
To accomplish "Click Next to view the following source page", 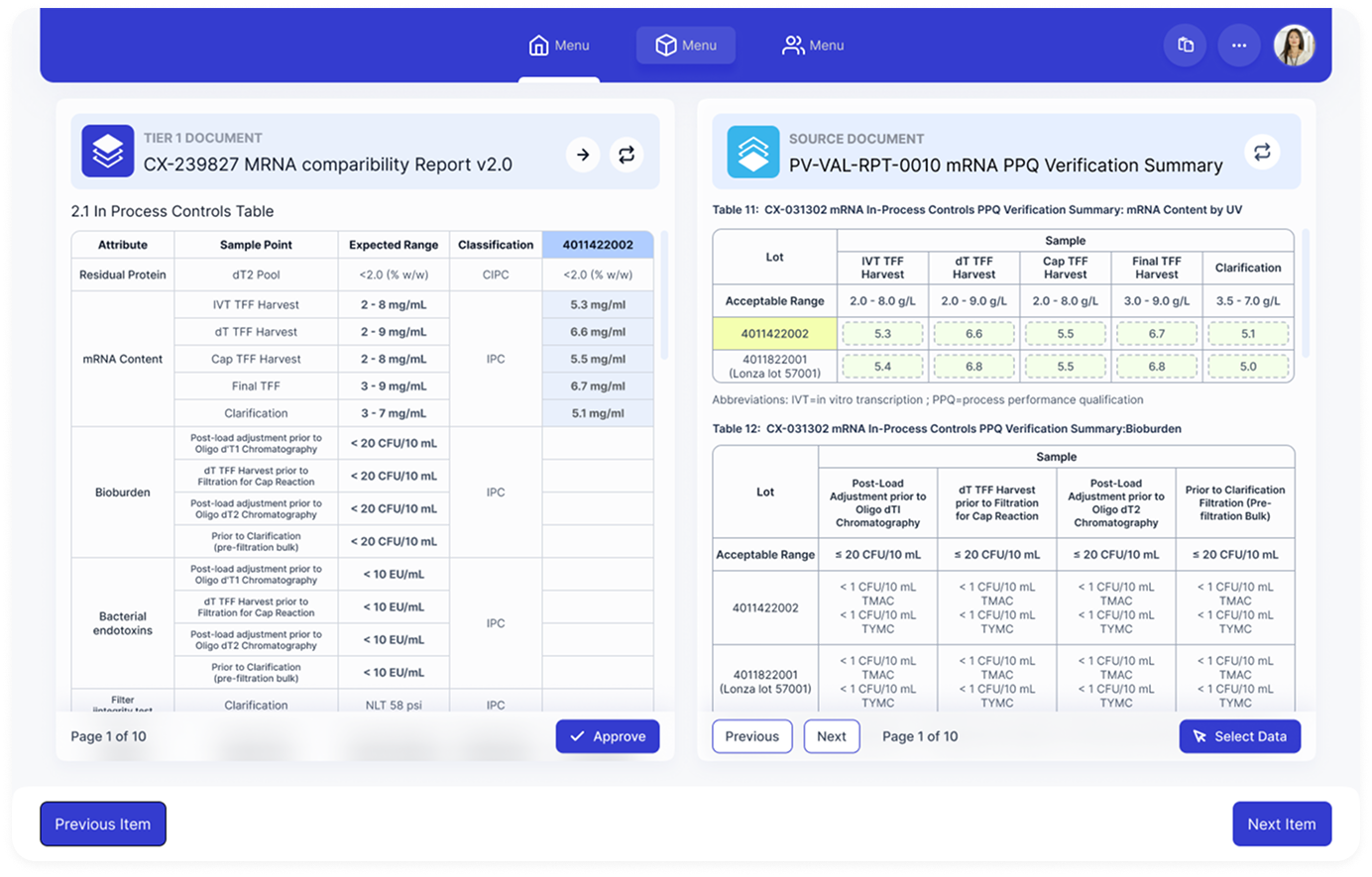I will click(x=831, y=736).
